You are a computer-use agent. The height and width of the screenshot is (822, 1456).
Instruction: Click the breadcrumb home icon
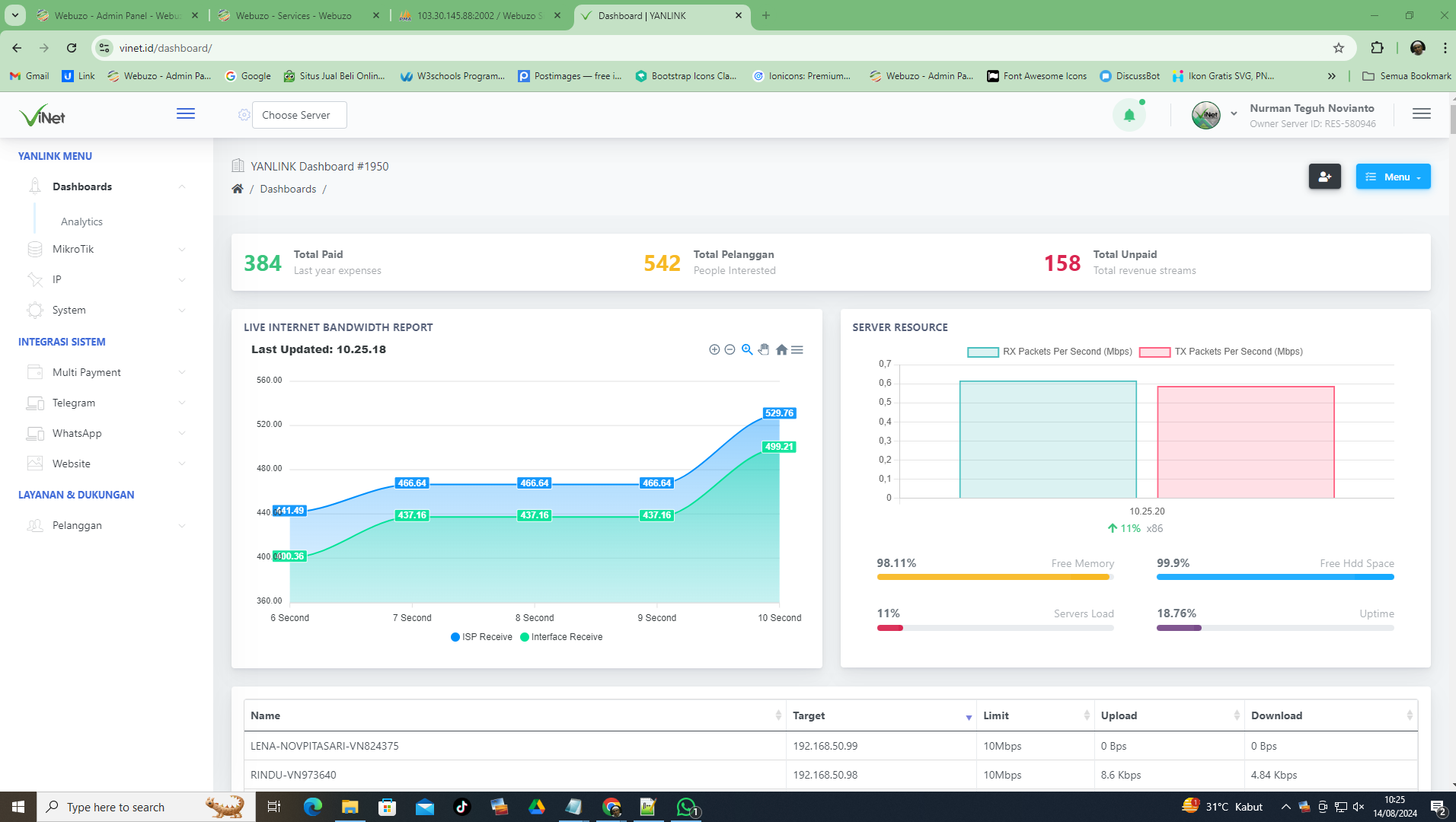238,189
